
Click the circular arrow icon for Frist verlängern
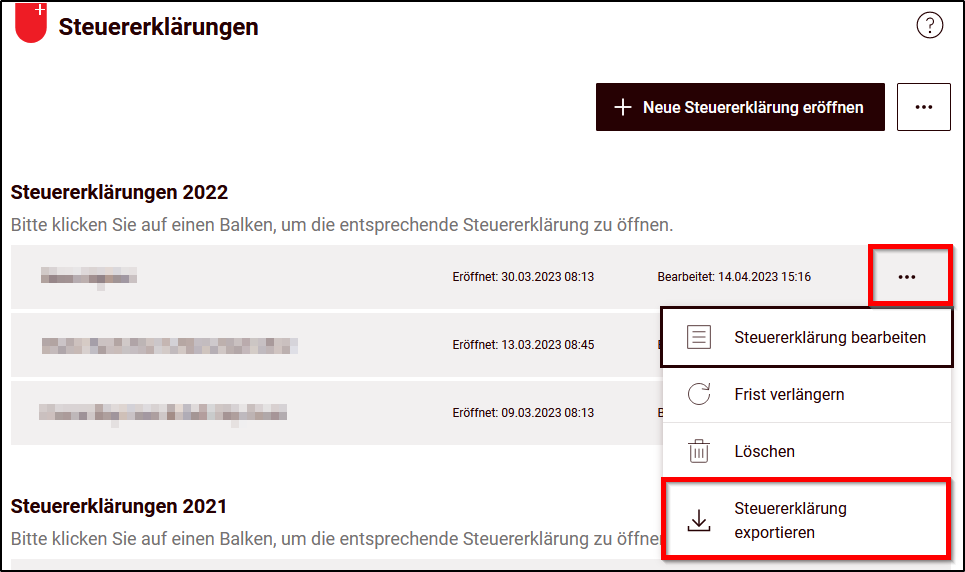click(699, 394)
